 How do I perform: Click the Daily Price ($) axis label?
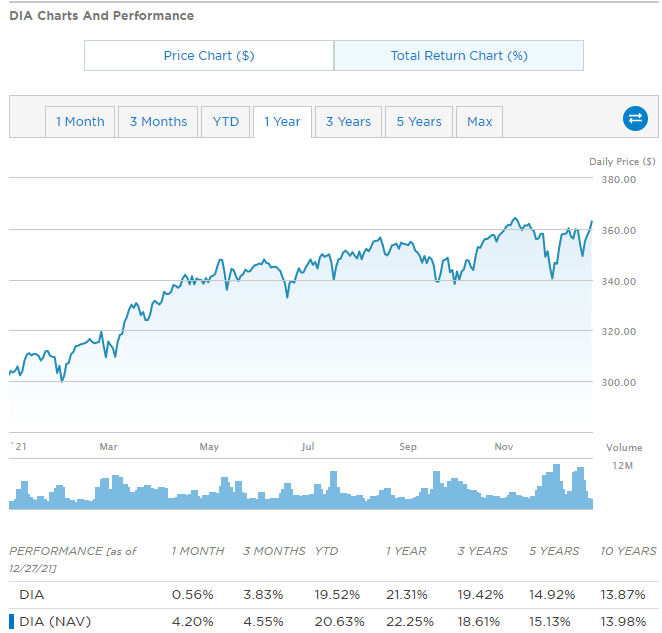pos(622,162)
